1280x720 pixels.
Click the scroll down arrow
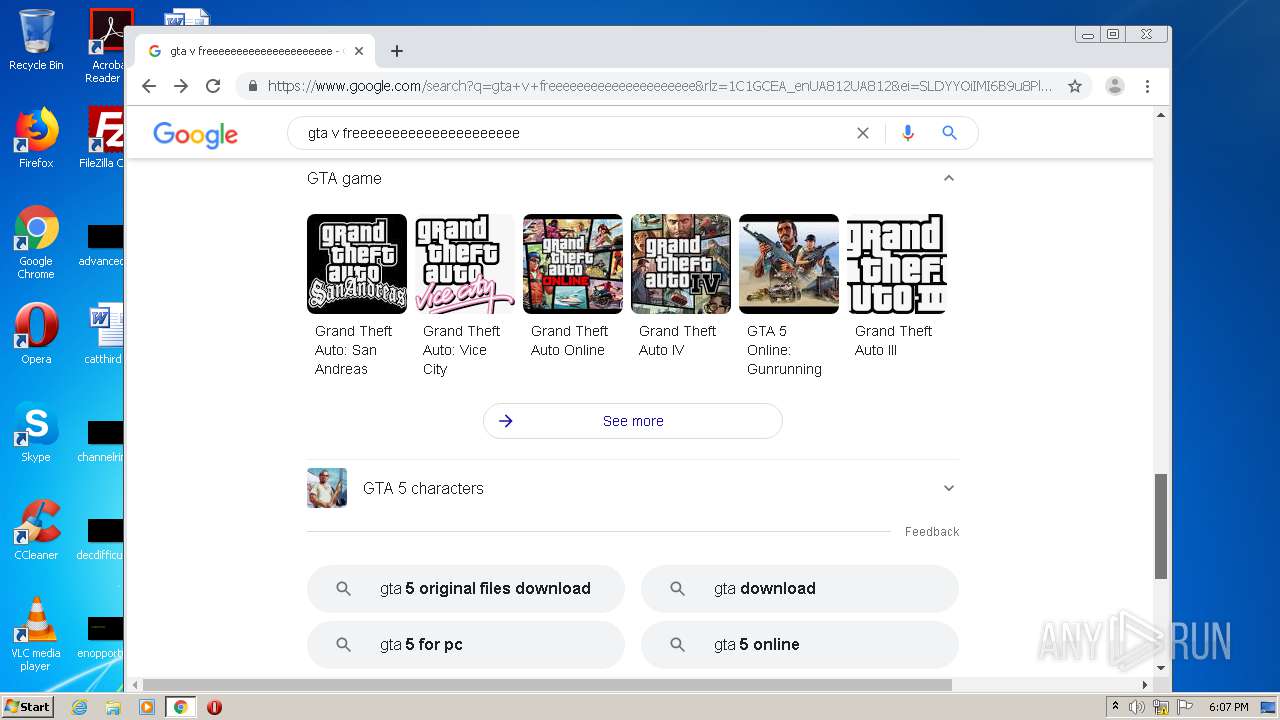coord(1161,668)
